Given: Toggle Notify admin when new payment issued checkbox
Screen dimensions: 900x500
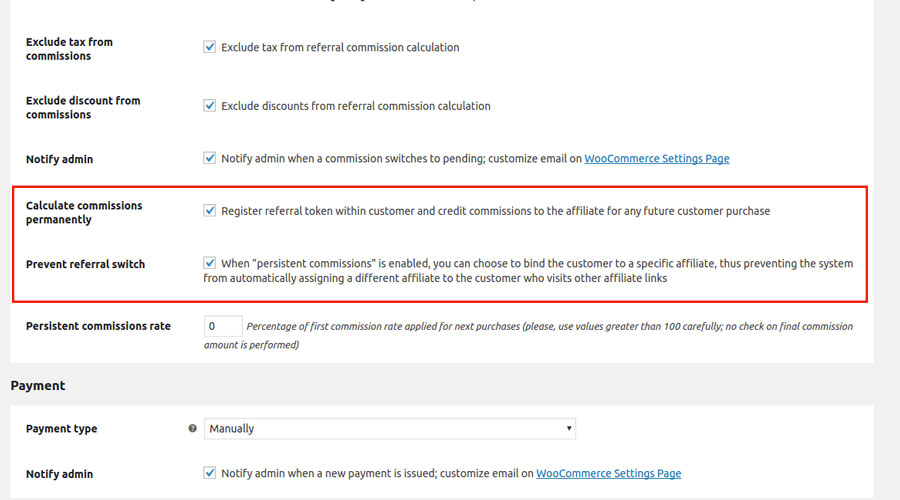Looking at the screenshot, I should click(x=210, y=473).
